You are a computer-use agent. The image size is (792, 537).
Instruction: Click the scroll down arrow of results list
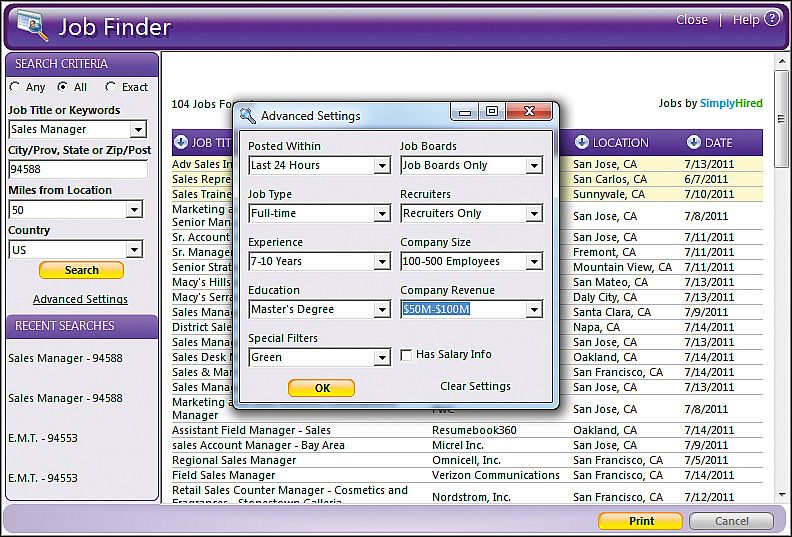tap(781, 495)
